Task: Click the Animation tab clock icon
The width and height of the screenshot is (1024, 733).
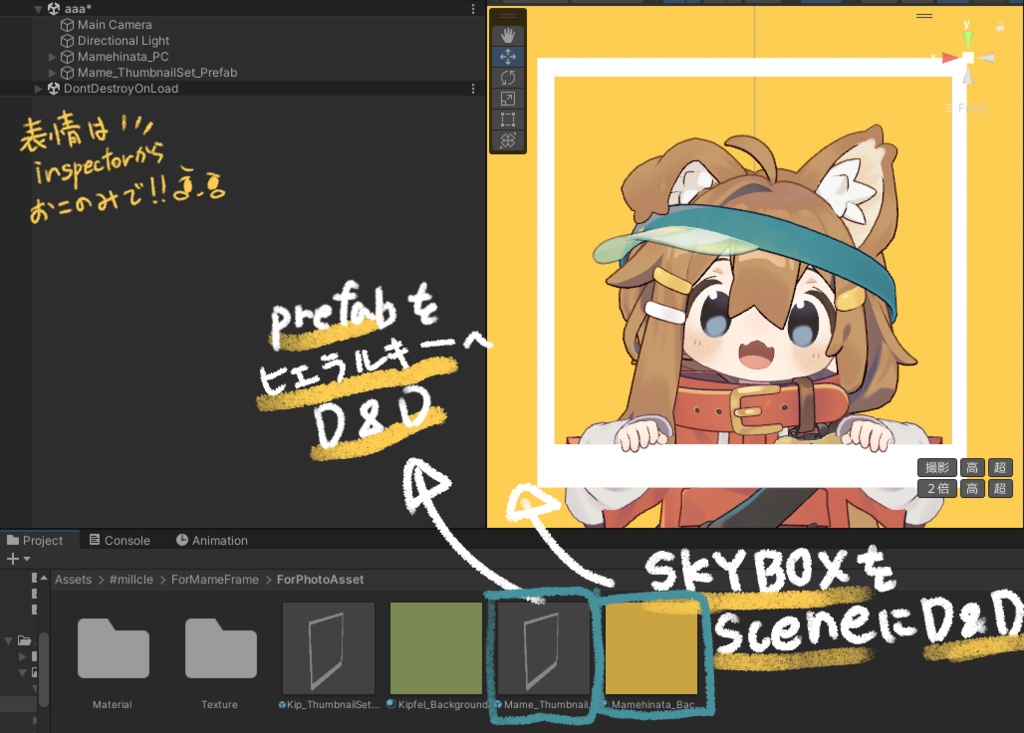Action: (x=182, y=540)
